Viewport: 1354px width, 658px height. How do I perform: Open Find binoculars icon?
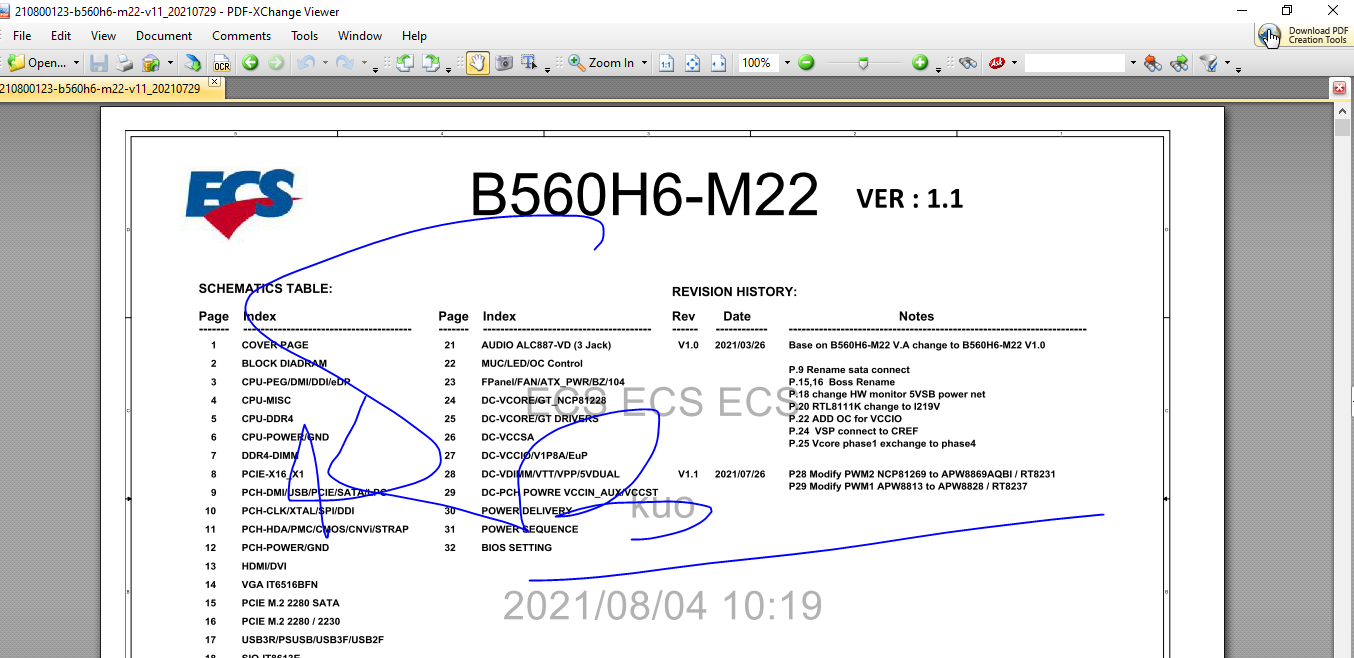click(x=968, y=62)
